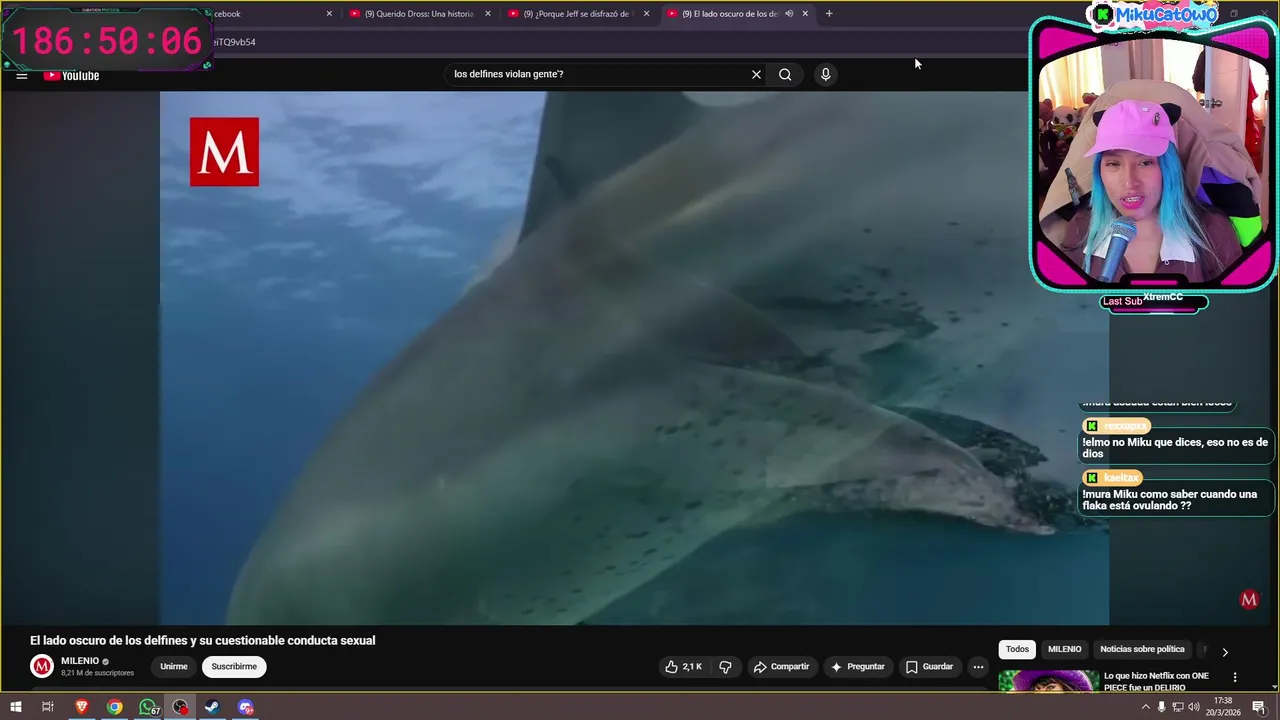Viewport: 1280px width, 720px height.
Task: Open a new browser tab
Action: tap(829, 14)
